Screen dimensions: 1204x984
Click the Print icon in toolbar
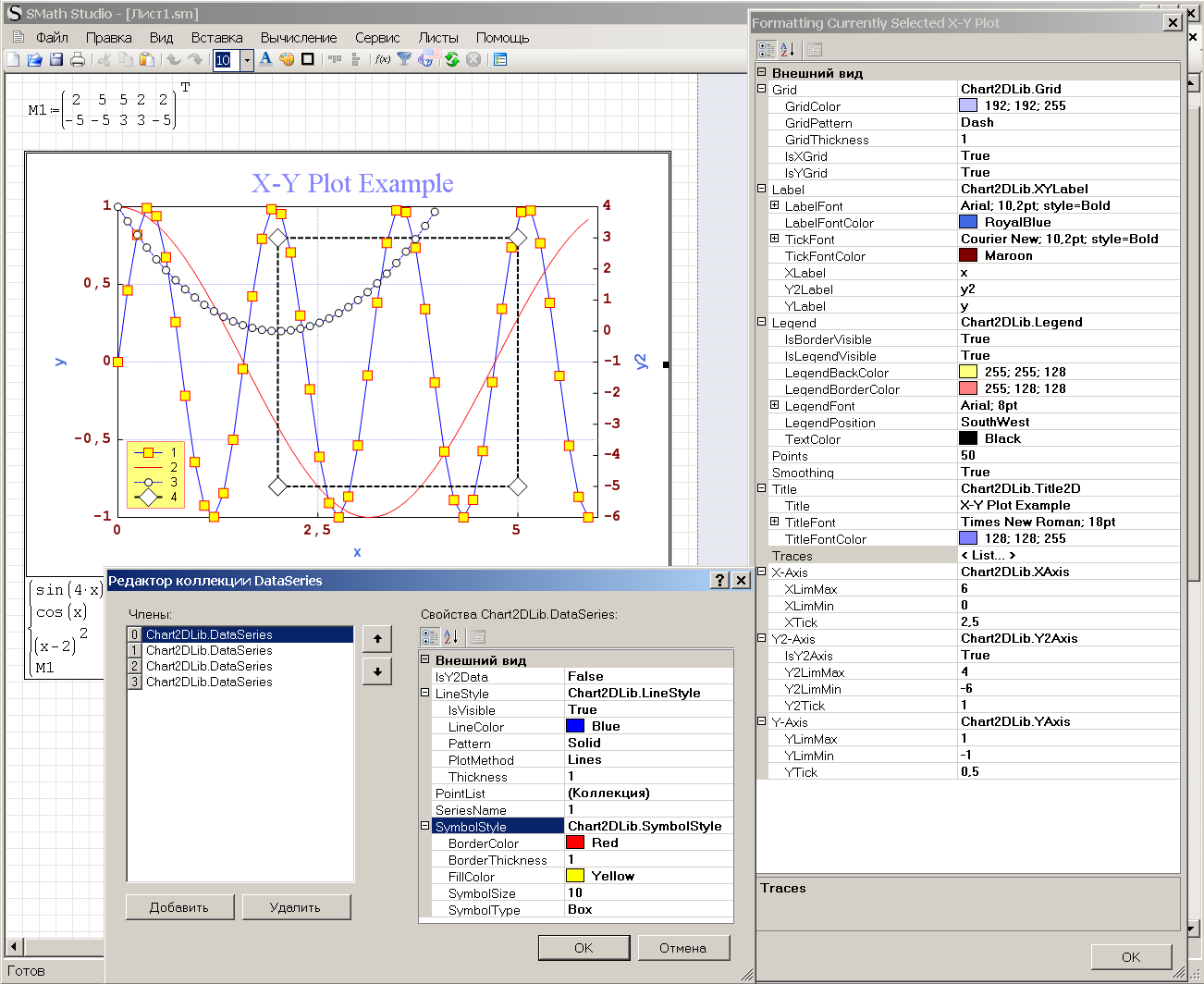pyautogui.click(x=78, y=59)
